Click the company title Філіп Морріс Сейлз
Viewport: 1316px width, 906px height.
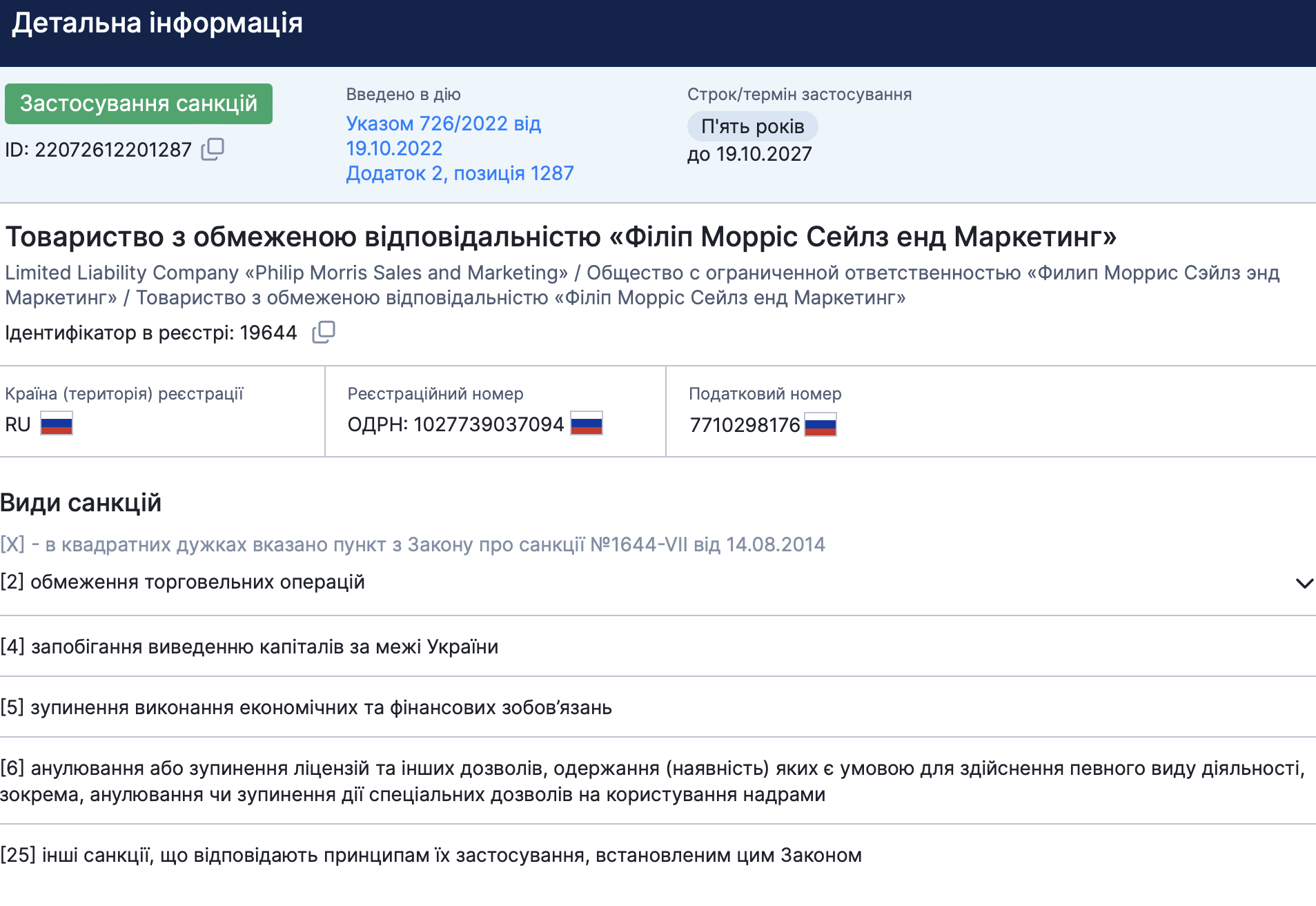(x=560, y=237)
